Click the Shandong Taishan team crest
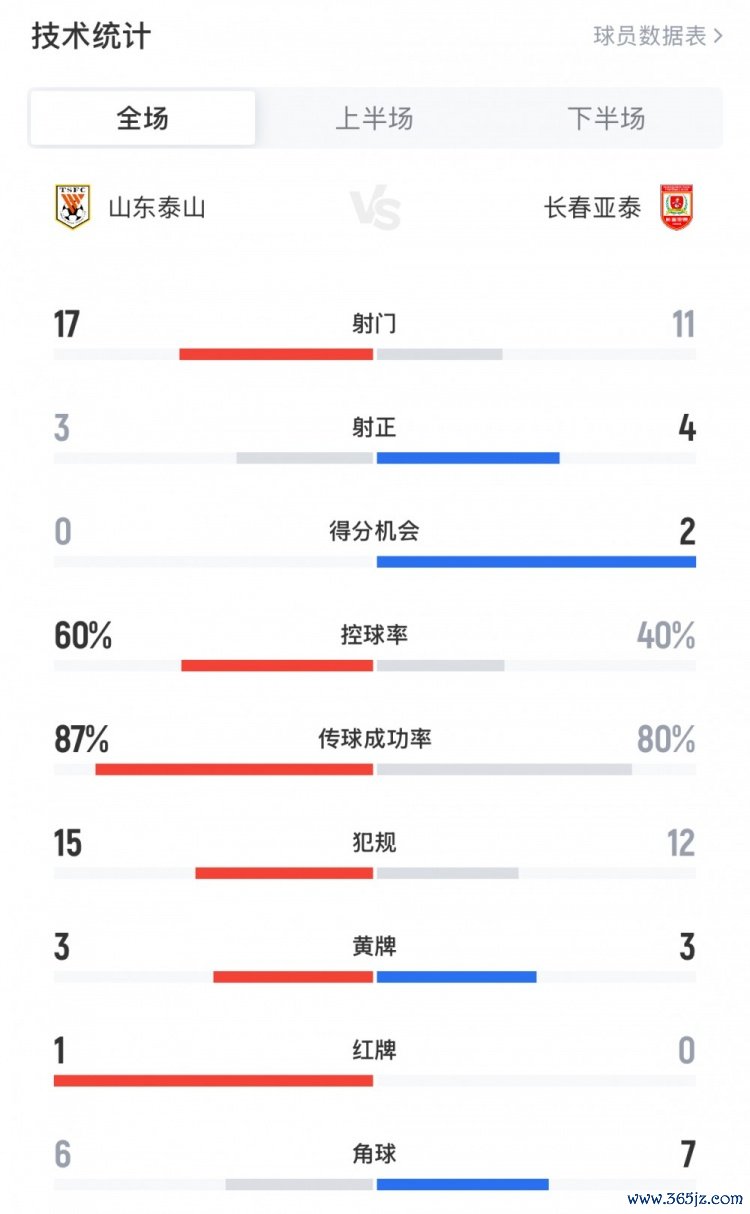750x1214 pixels. click(73, 207)
